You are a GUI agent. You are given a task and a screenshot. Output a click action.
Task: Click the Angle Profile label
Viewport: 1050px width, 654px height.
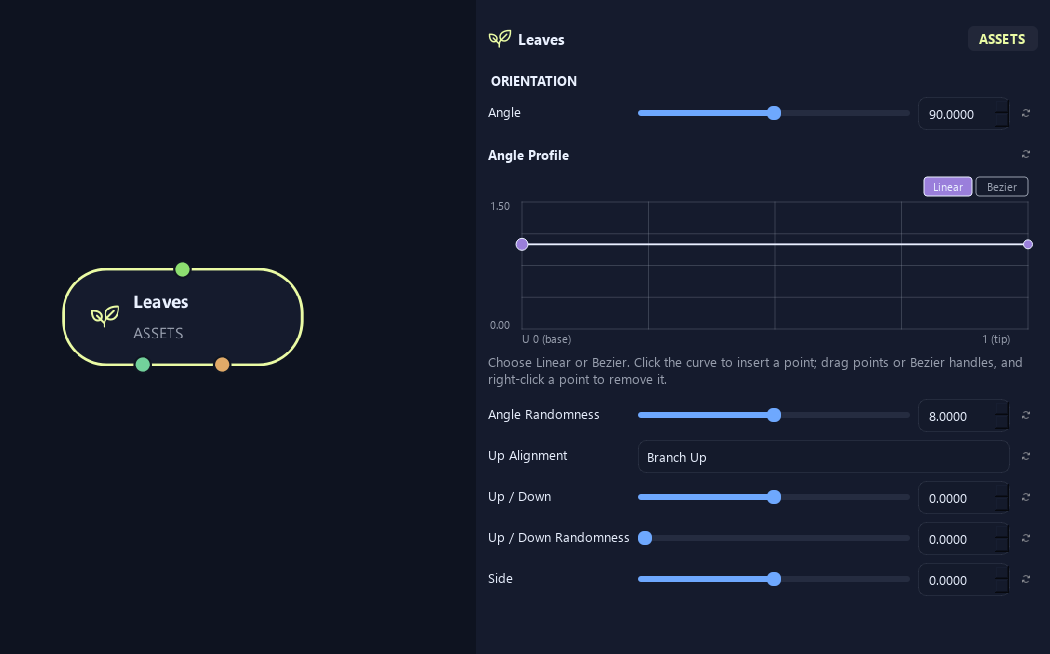tap(528, 155)
